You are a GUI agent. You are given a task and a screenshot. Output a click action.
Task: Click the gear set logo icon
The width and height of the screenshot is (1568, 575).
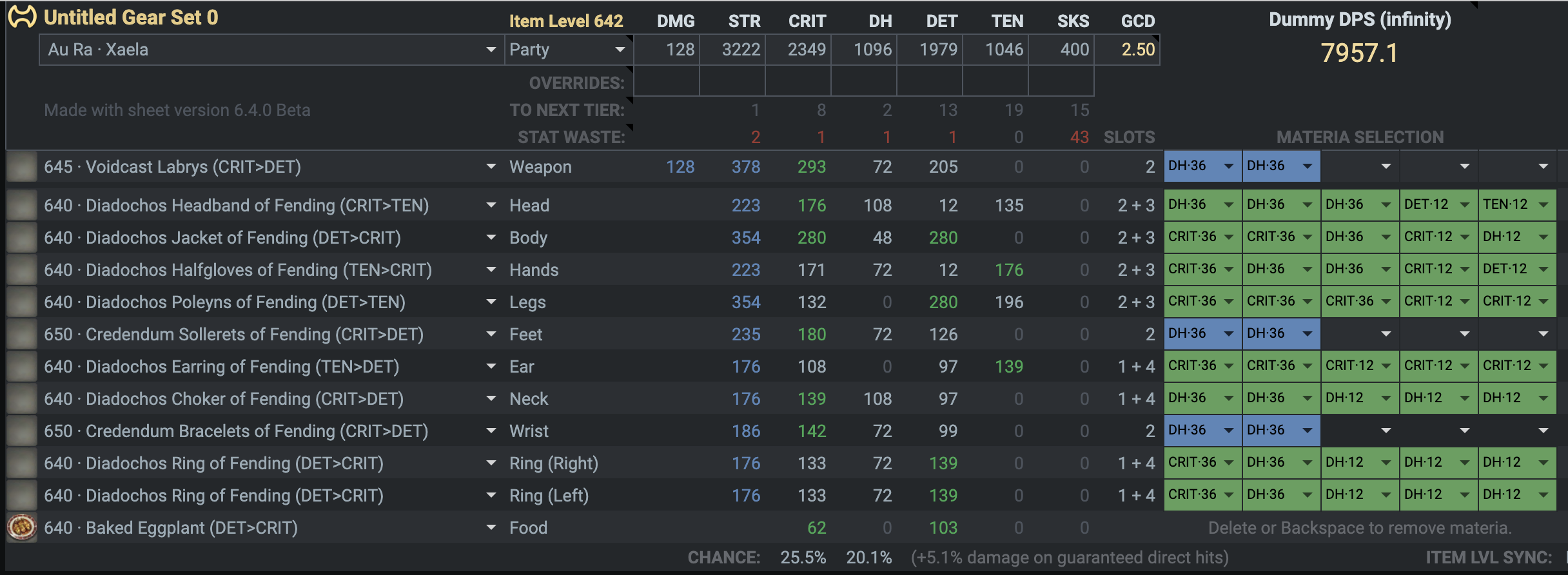coord(22,17)
